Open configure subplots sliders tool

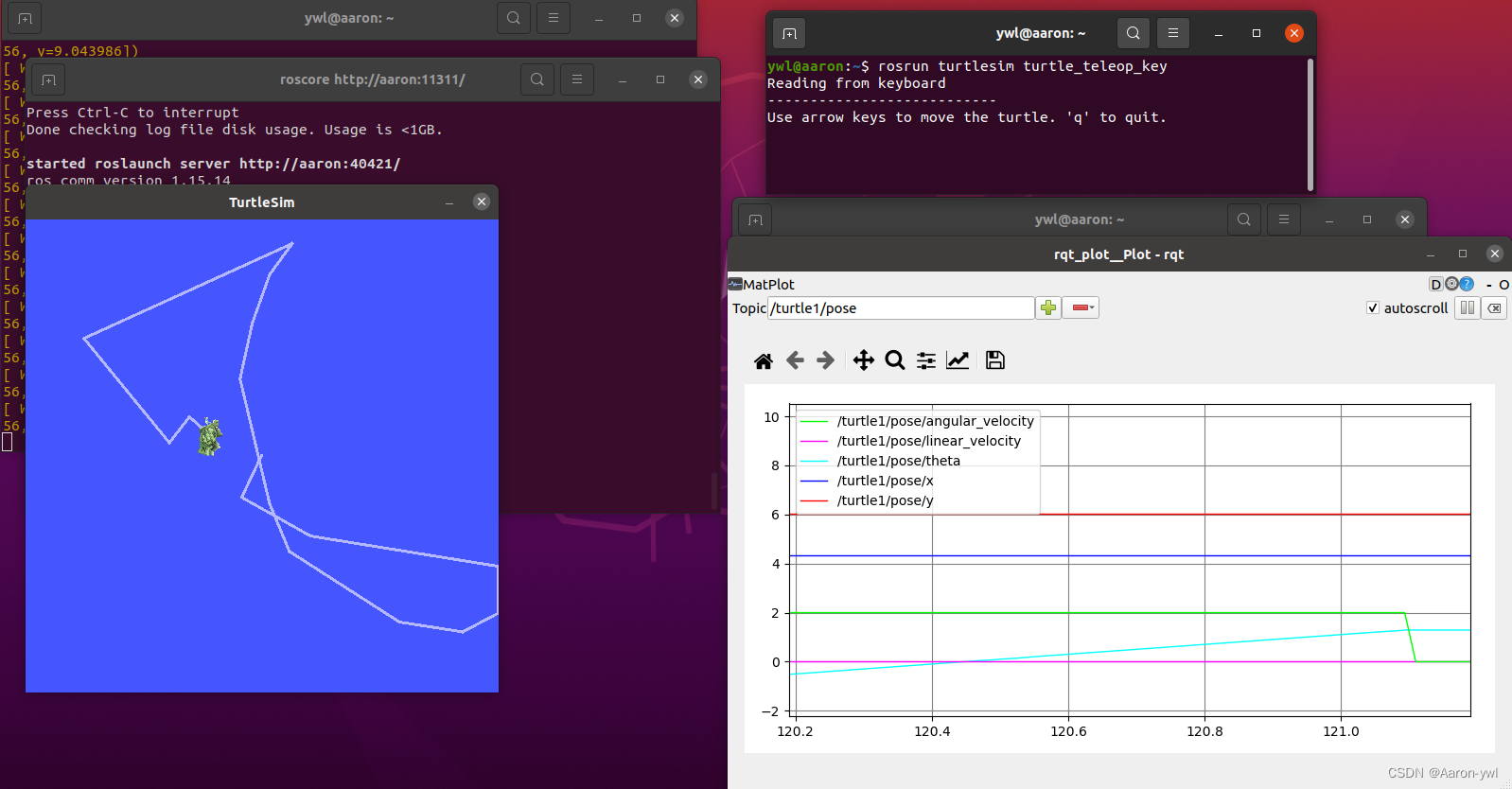[926, 360]
